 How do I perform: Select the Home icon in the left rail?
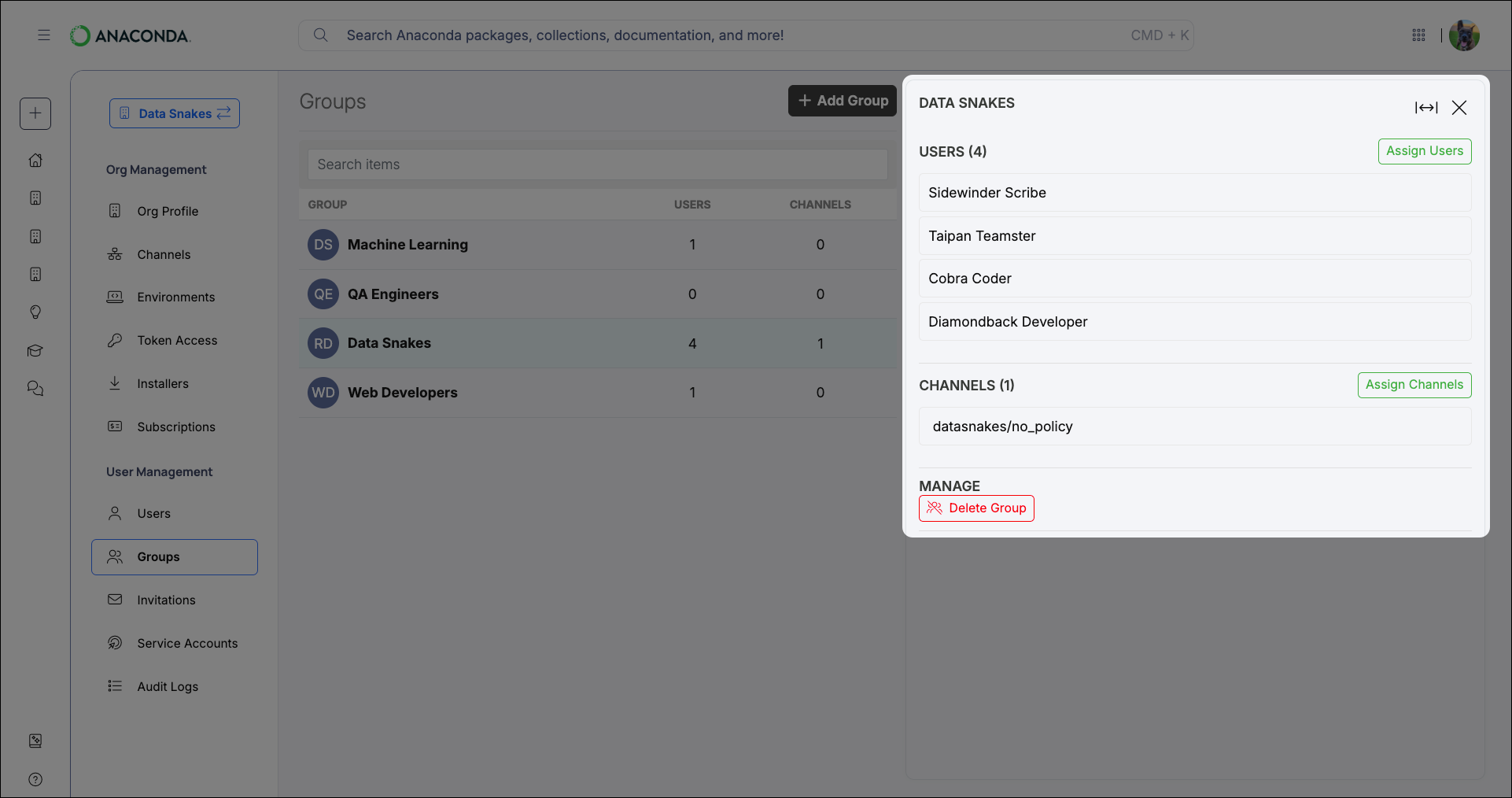(35, 160)
